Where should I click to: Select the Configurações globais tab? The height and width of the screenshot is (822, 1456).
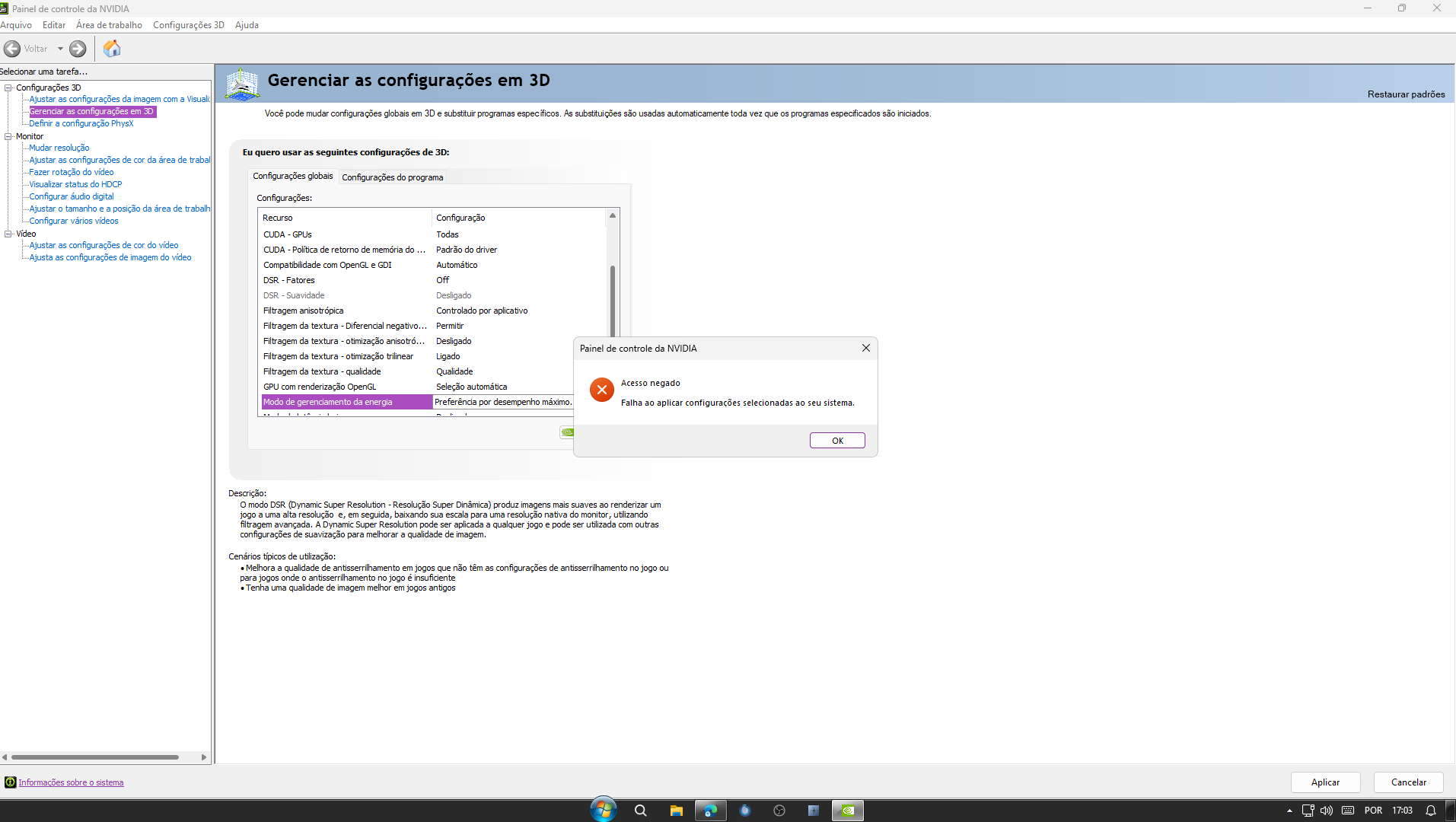coord(293,176)
